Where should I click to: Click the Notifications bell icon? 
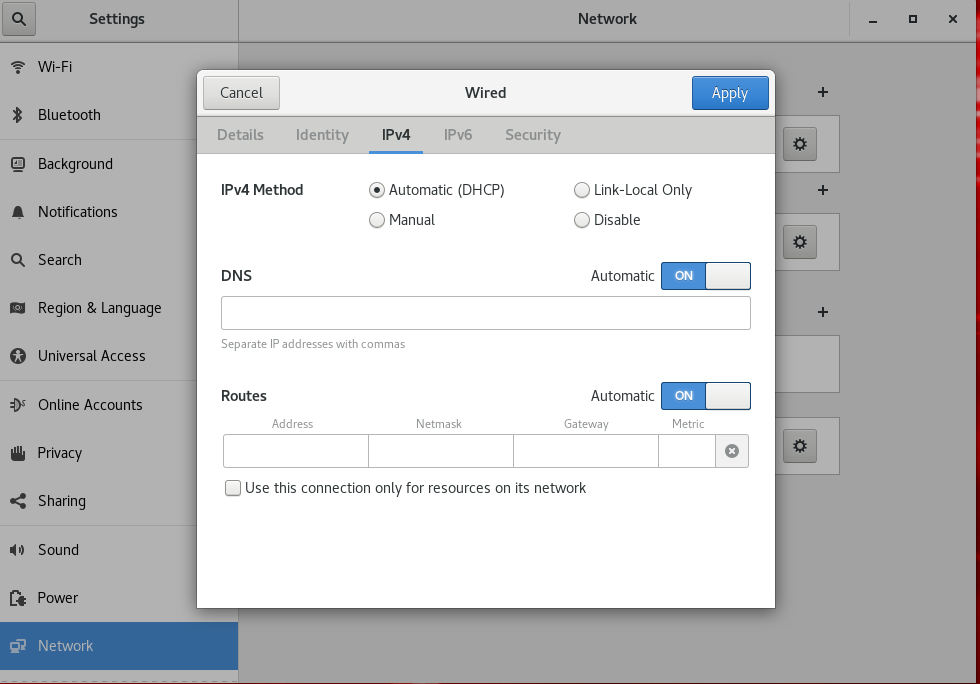click(x=18, y=213)
